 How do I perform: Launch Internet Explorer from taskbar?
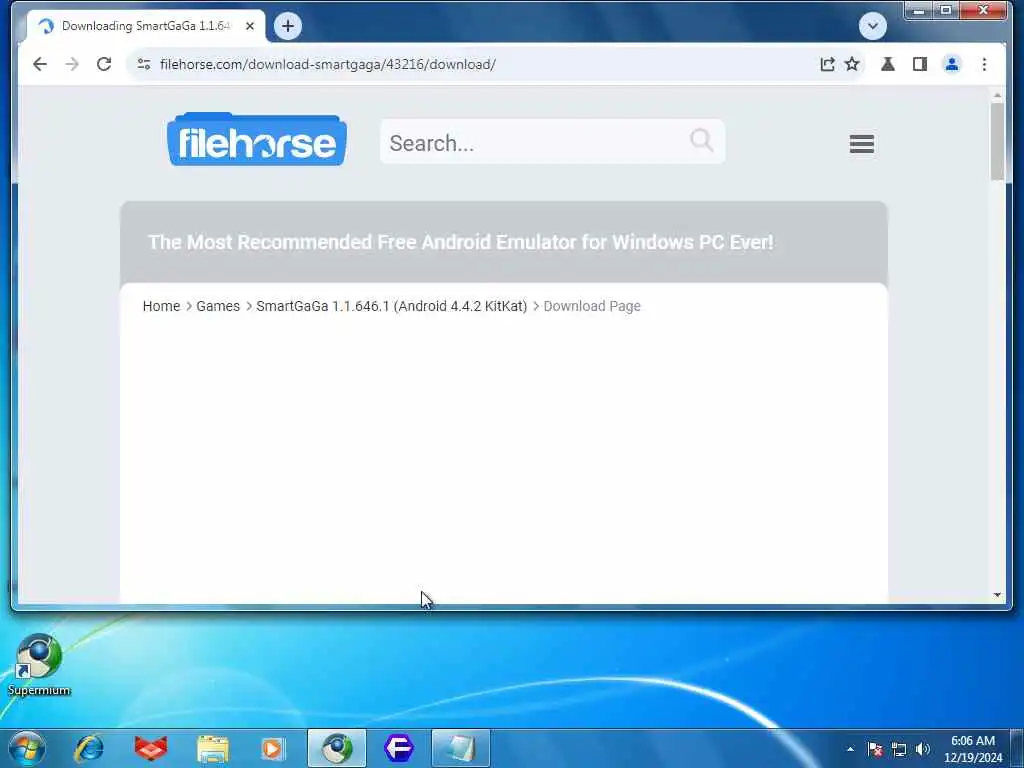tap(89, 748)
